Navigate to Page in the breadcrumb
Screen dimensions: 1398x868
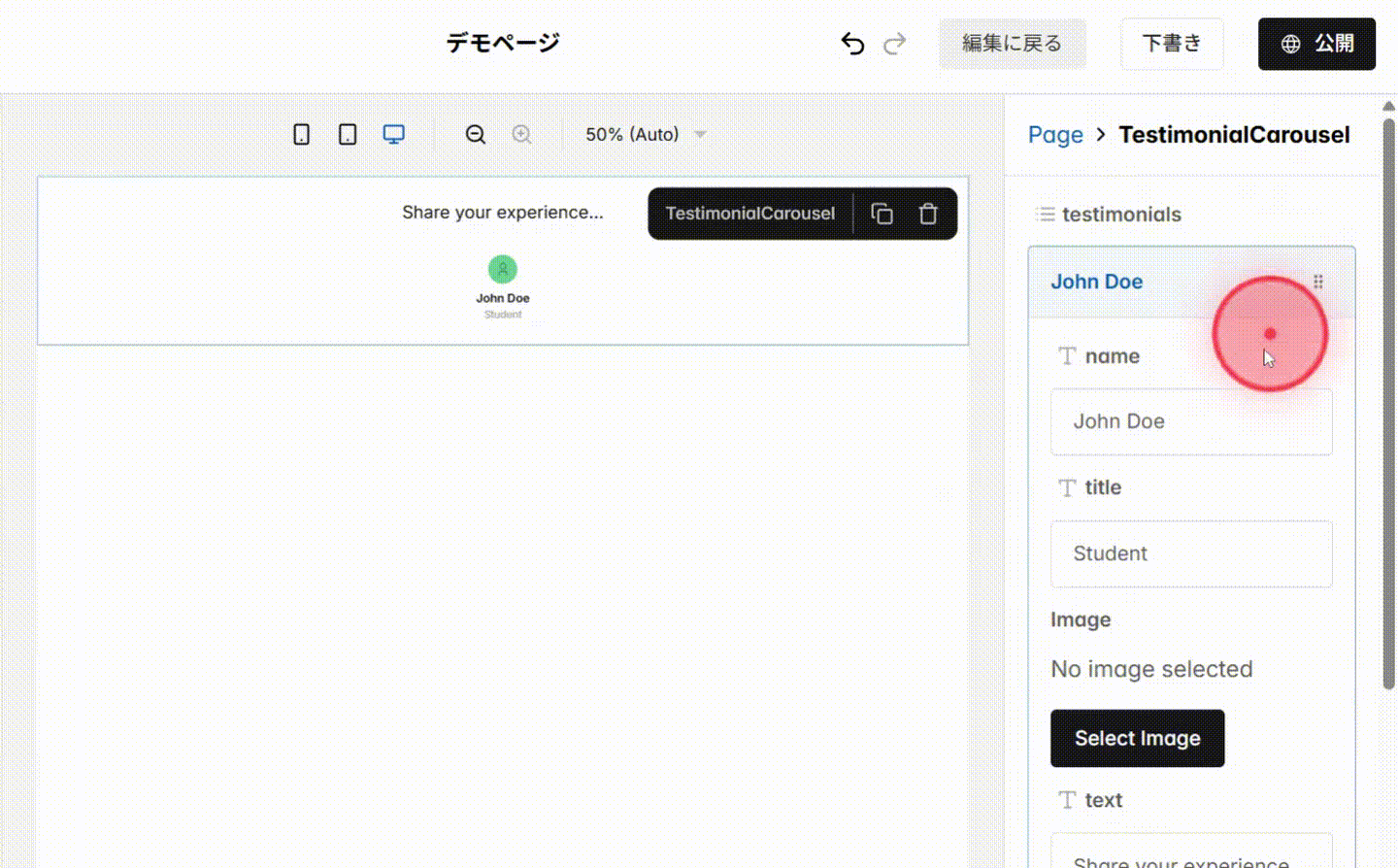[x=1055, y=134]
